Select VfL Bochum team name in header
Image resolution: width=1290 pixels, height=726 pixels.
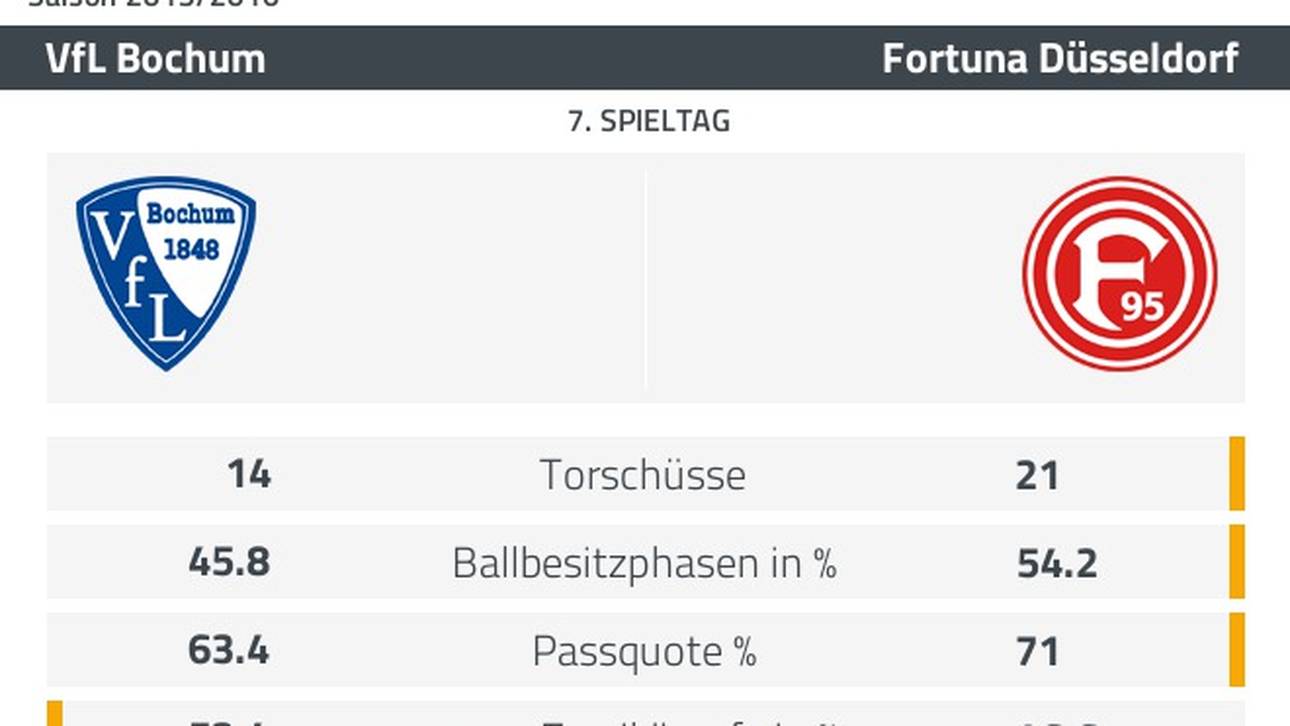click(156, 59)
